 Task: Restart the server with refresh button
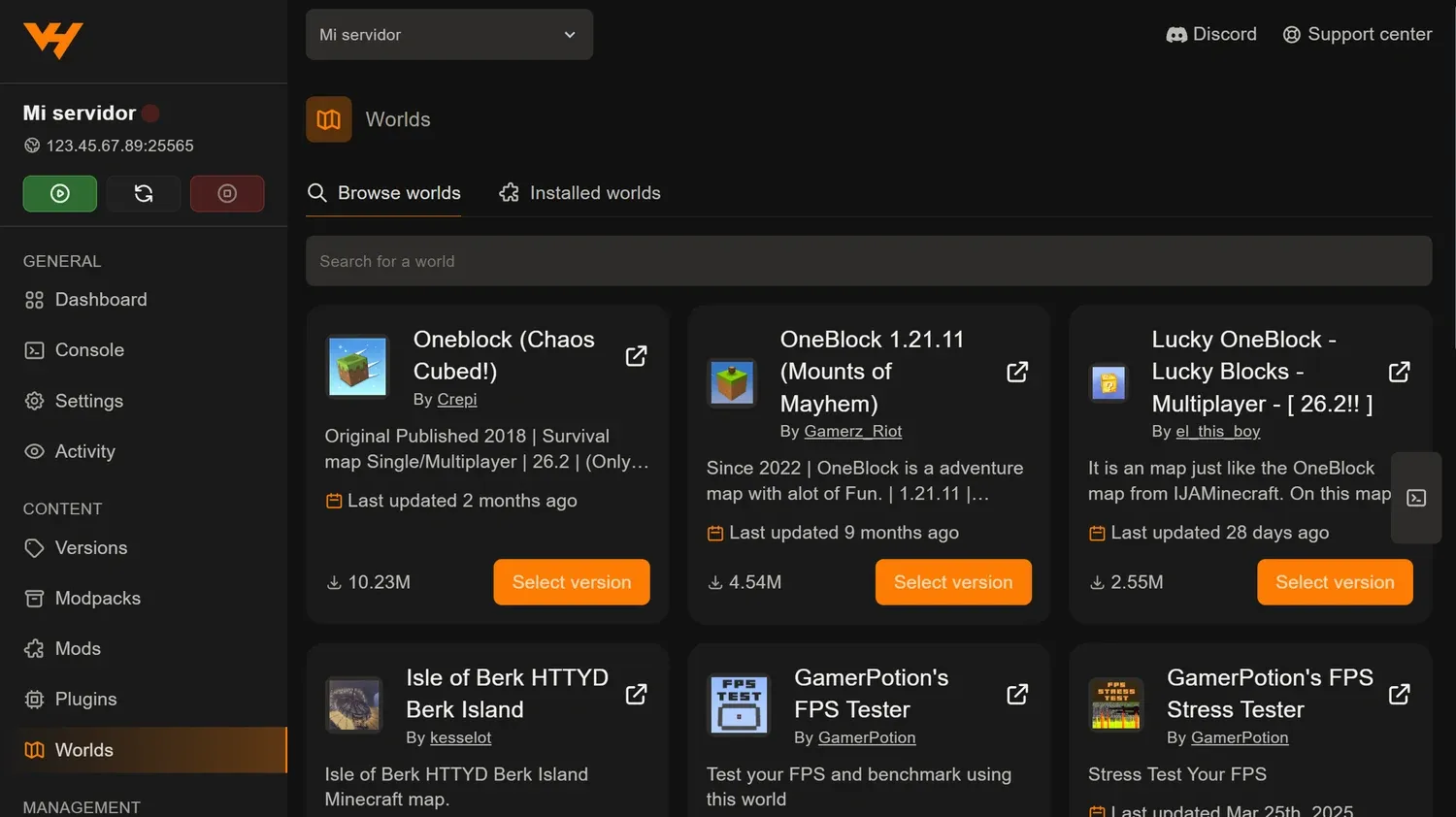[144, 193]
